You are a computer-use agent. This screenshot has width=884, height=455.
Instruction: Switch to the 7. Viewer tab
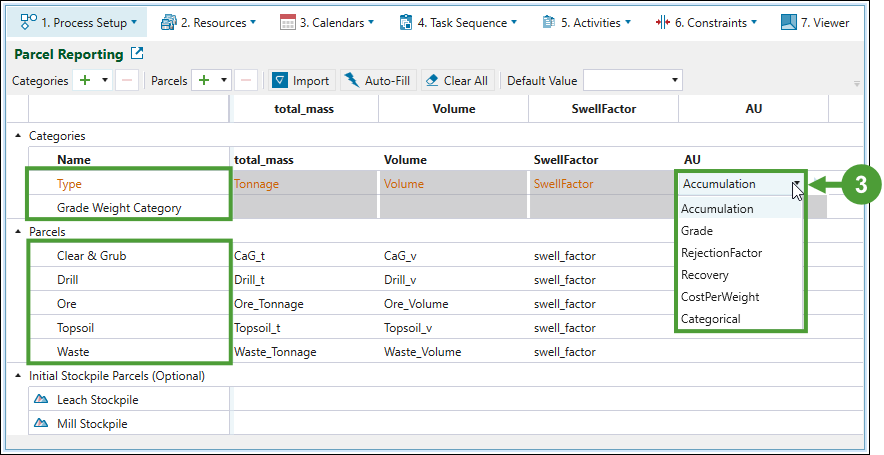tap(815, 22)
